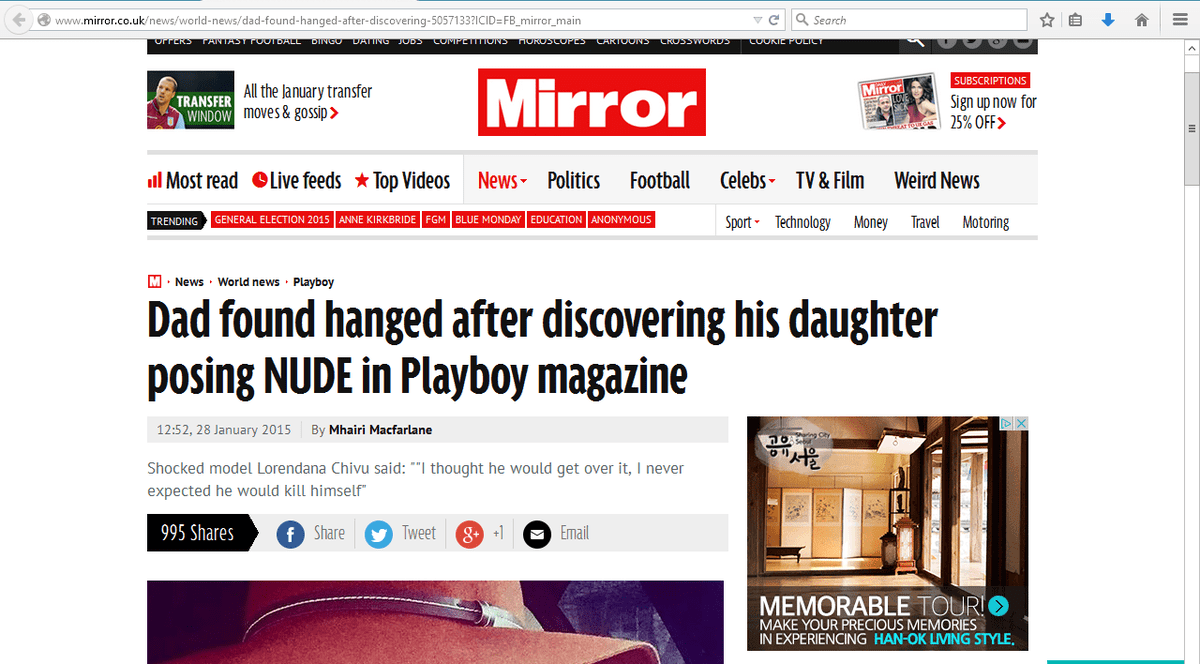Expand the Celebs dropdown menu
1200x664 pixels.
(x=748, y=181)
